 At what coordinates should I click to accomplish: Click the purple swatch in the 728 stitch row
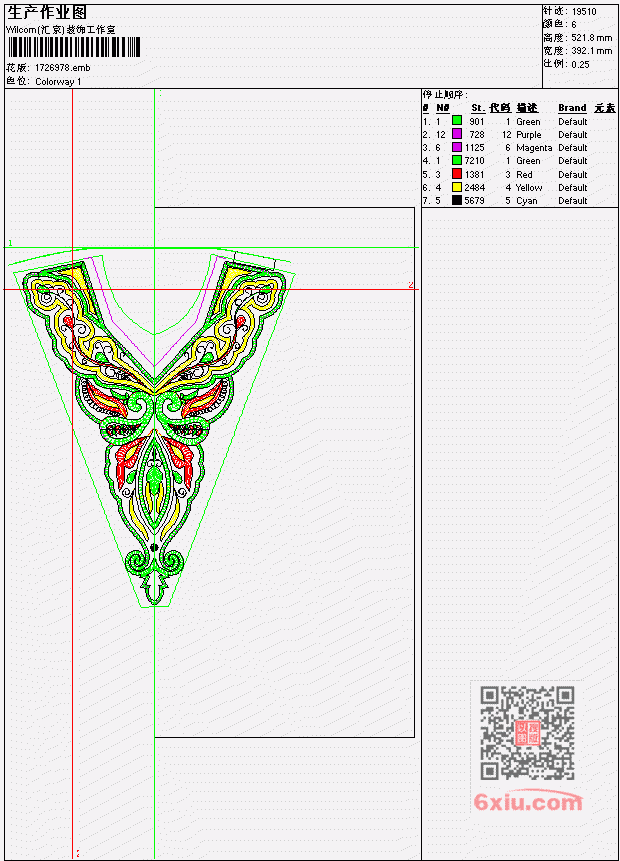456,134
